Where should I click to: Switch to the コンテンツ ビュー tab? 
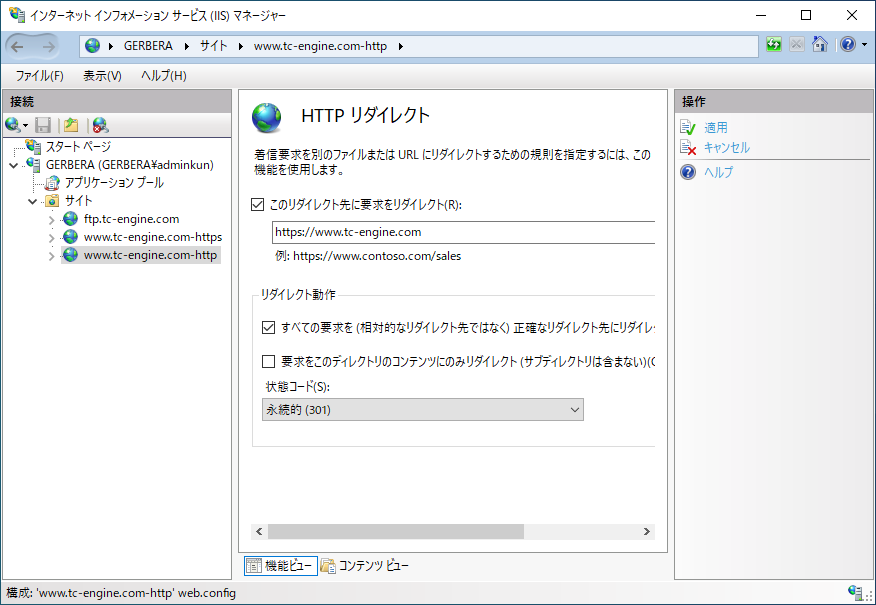[364, 566]
